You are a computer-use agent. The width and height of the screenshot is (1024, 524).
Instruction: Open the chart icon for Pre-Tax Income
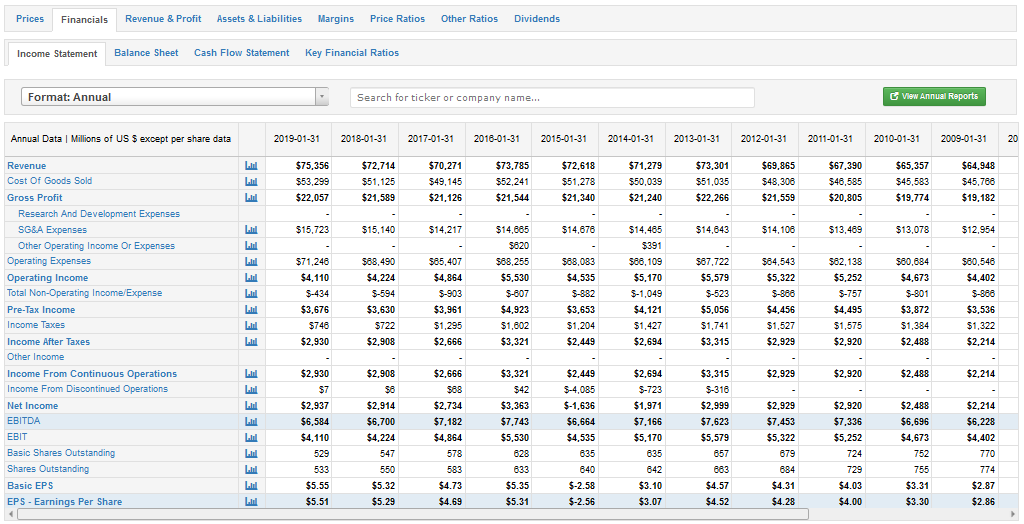coord(251,310)
